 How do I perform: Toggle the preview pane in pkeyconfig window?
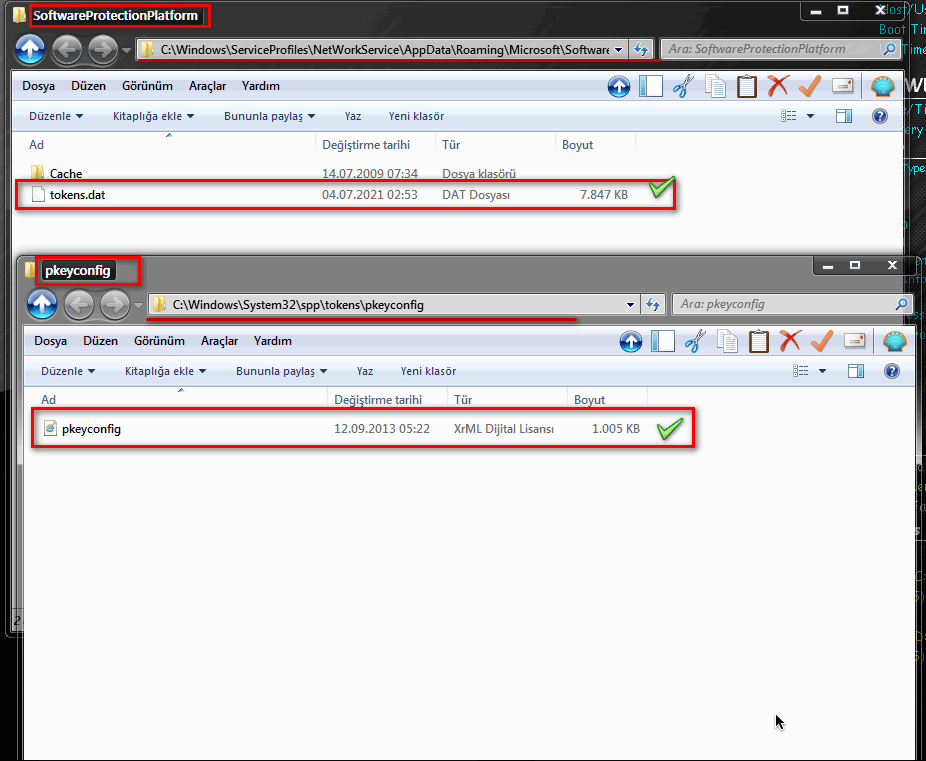(x=856, y=371)
